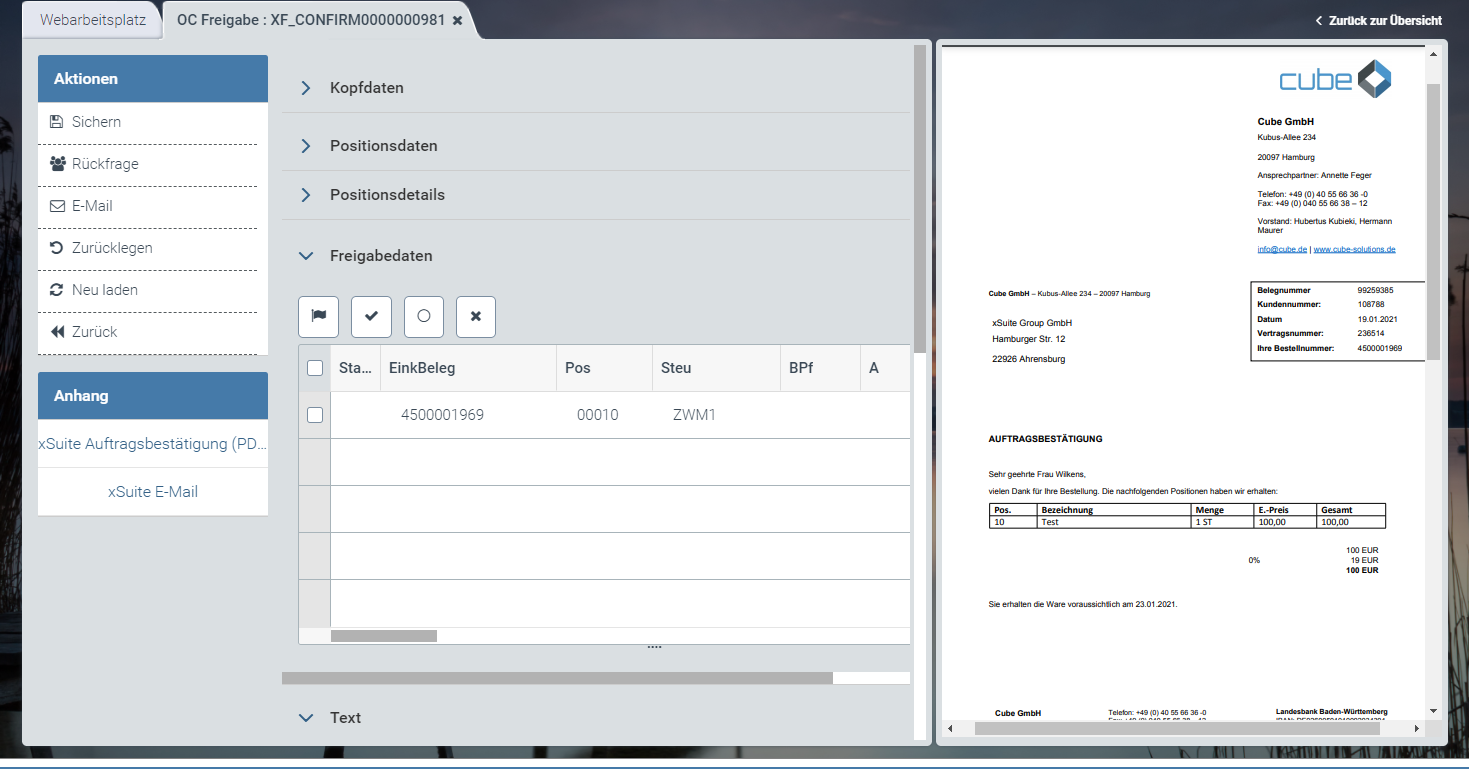Viewport: 1469px width, 769px height.
Task: Close the OC Freigabe tab
Action: (x=457, y=21)
